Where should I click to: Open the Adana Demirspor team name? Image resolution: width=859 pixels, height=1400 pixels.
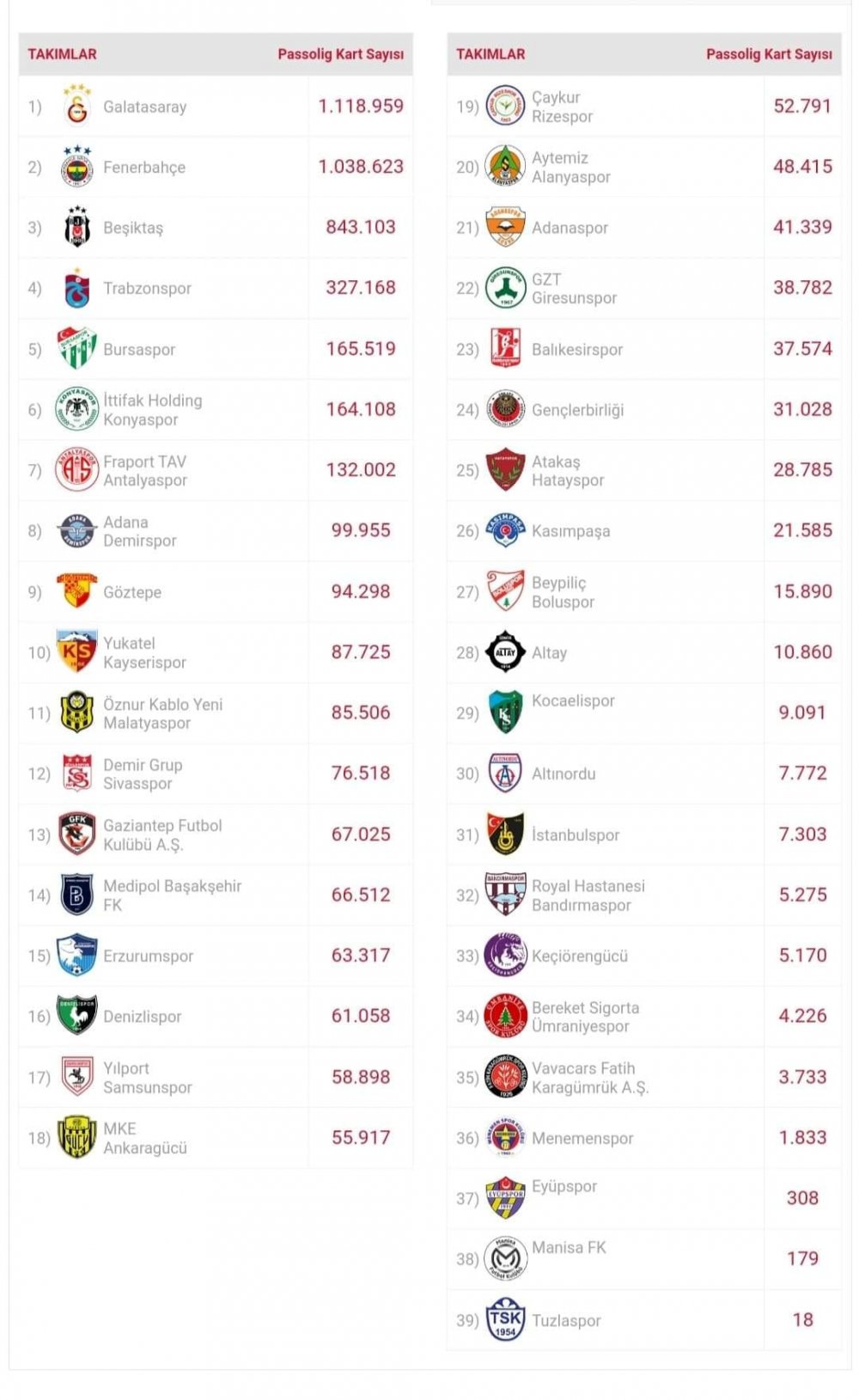click(x=140, y=531)
